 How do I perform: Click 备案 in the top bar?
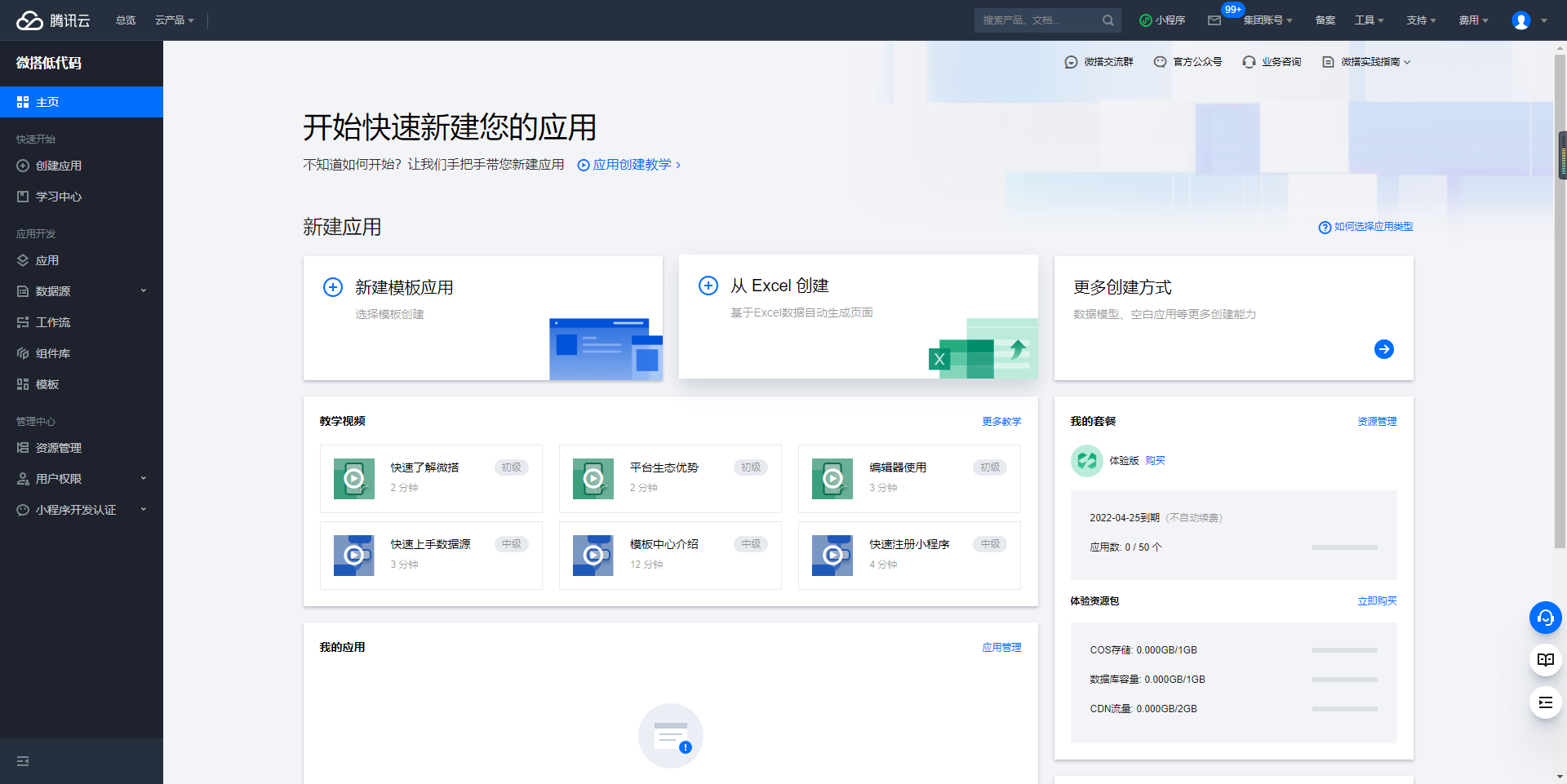pyautogui.click(x=1325, y=20)
